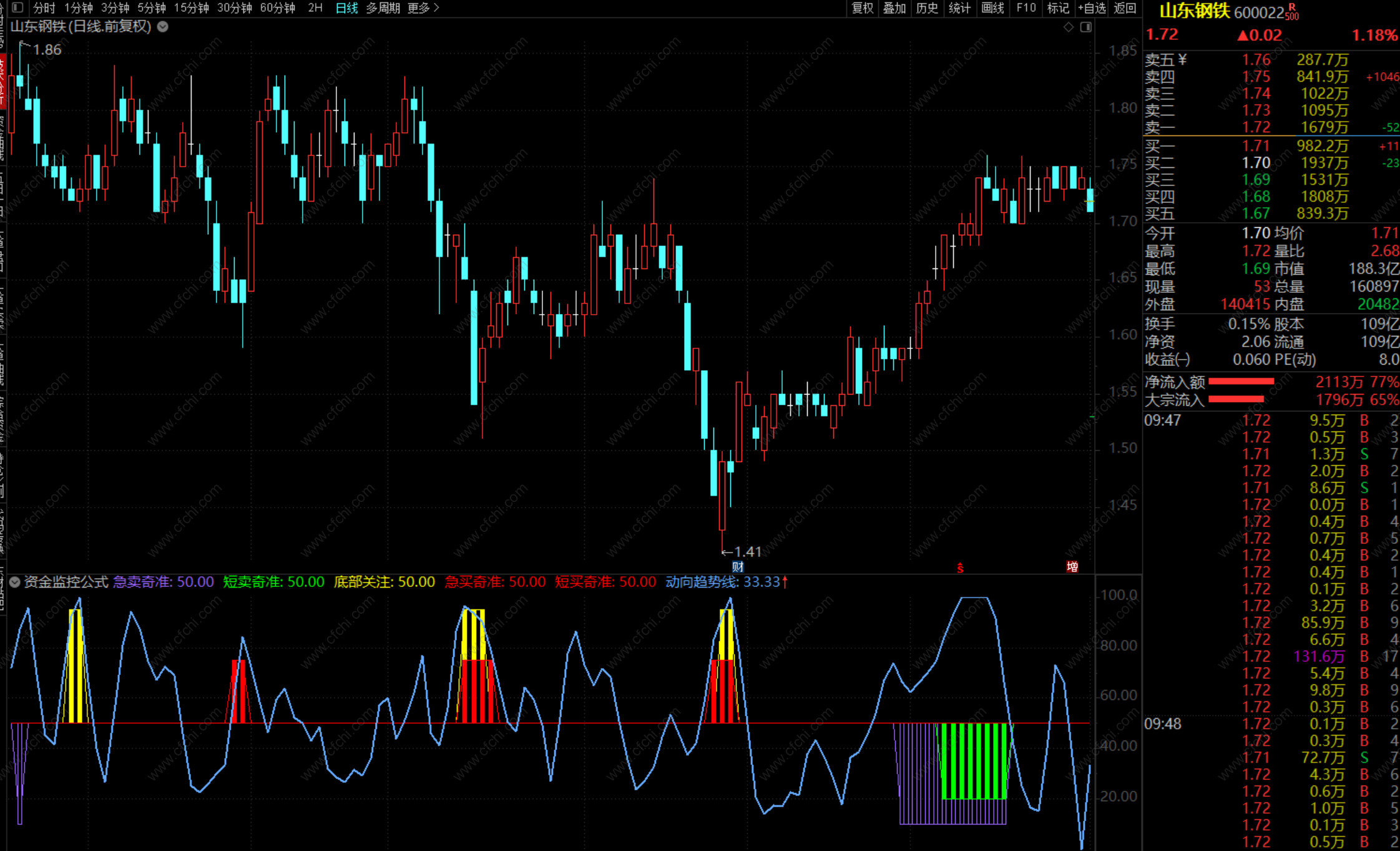The height and width of the screenshot is (851, 1400).
Task: Click the red 净流入额 flow bar
Action: (1241, 381)
